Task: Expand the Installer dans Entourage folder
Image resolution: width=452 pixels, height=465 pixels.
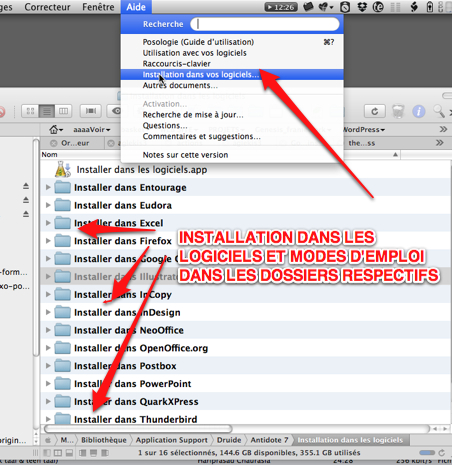Action: [48, 187]
